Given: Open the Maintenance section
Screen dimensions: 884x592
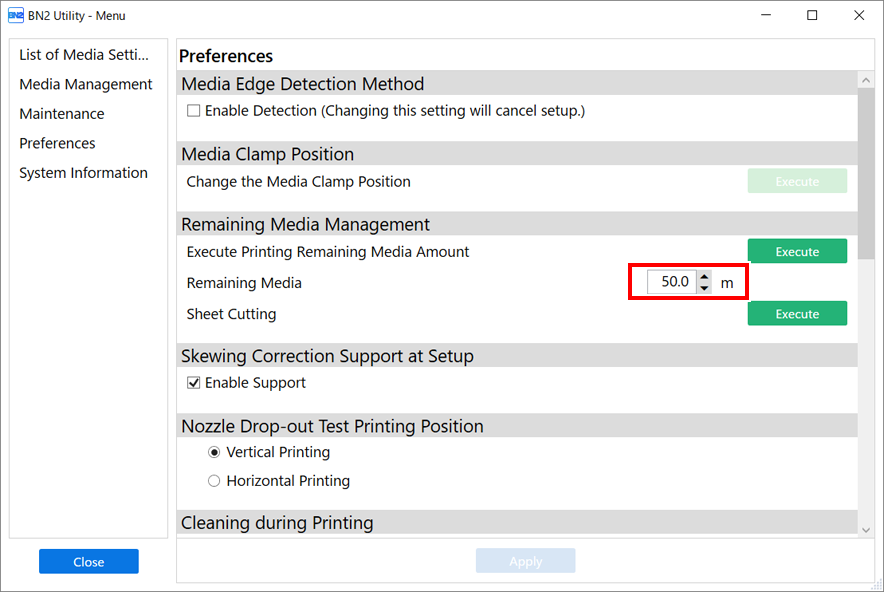Looking at the screenshot, I should 61,114.
